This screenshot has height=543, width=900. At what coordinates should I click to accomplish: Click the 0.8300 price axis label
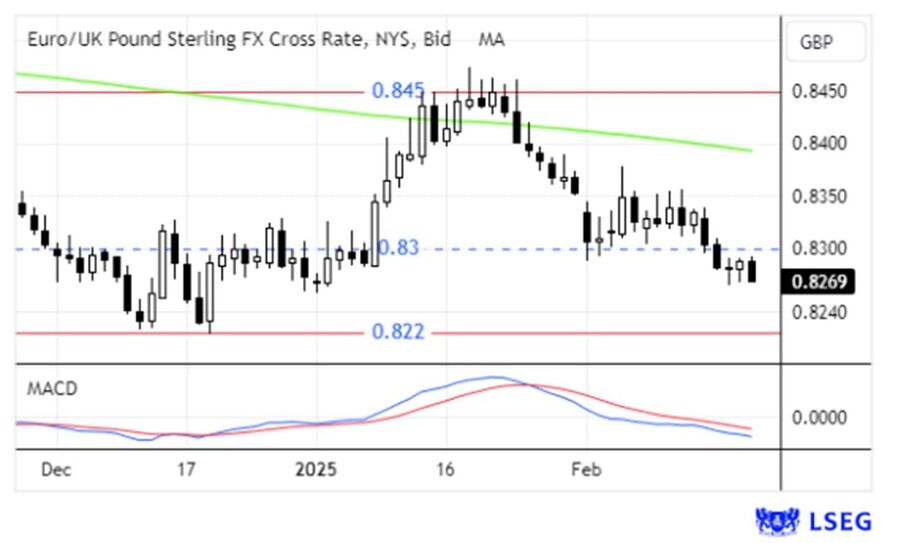pos(819,249)
